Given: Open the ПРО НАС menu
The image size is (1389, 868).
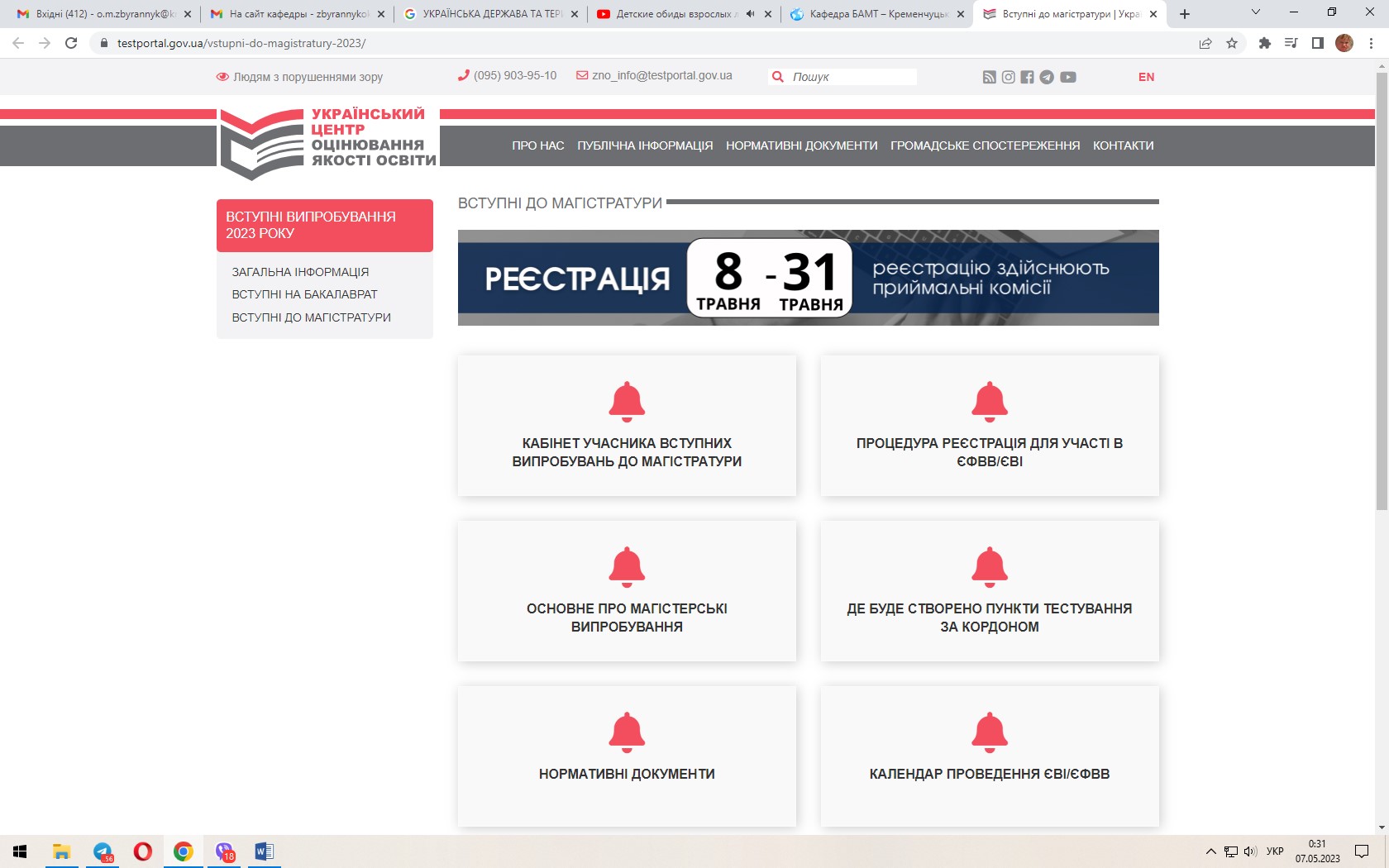Looking at the screenshot, I should point(538,145).
